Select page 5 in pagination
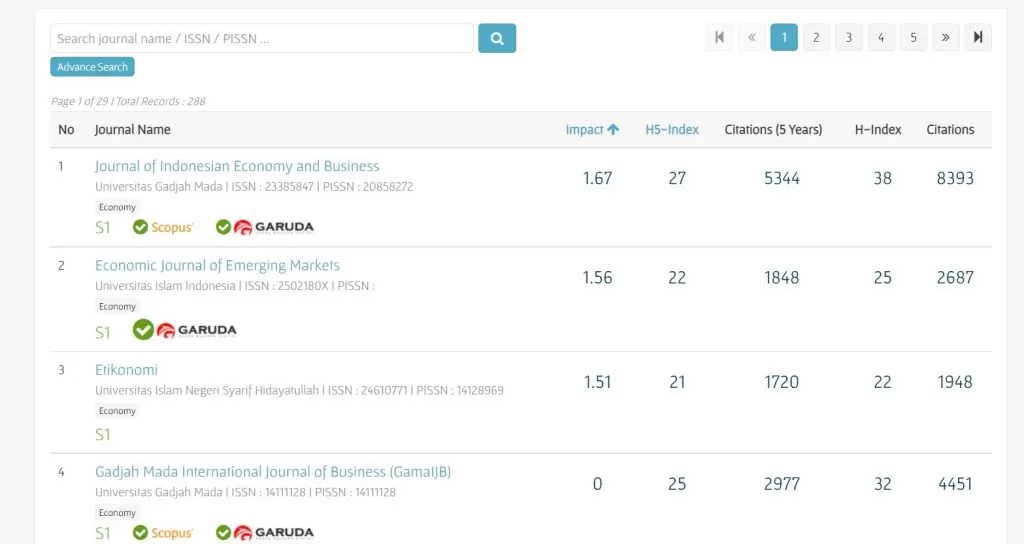Viewport: 1024px width, 544px height. tap(913, 38)
